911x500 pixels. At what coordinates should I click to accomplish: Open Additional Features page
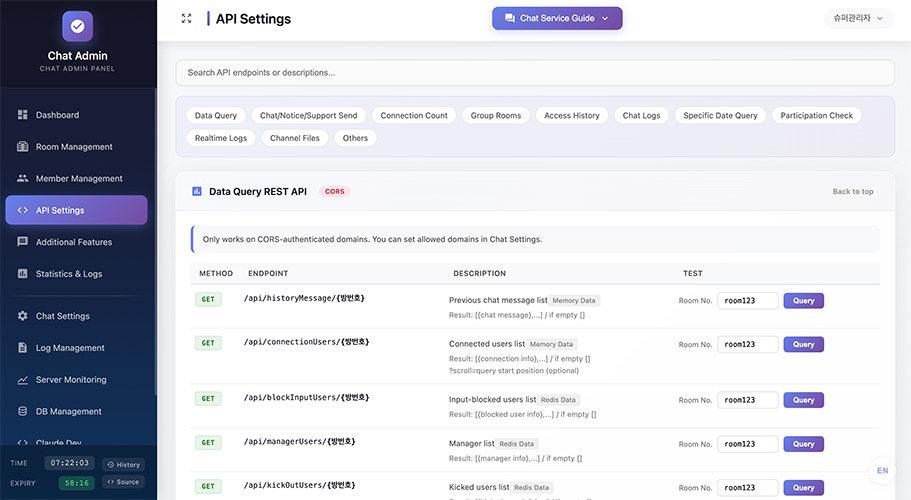[x=76, y=242]
